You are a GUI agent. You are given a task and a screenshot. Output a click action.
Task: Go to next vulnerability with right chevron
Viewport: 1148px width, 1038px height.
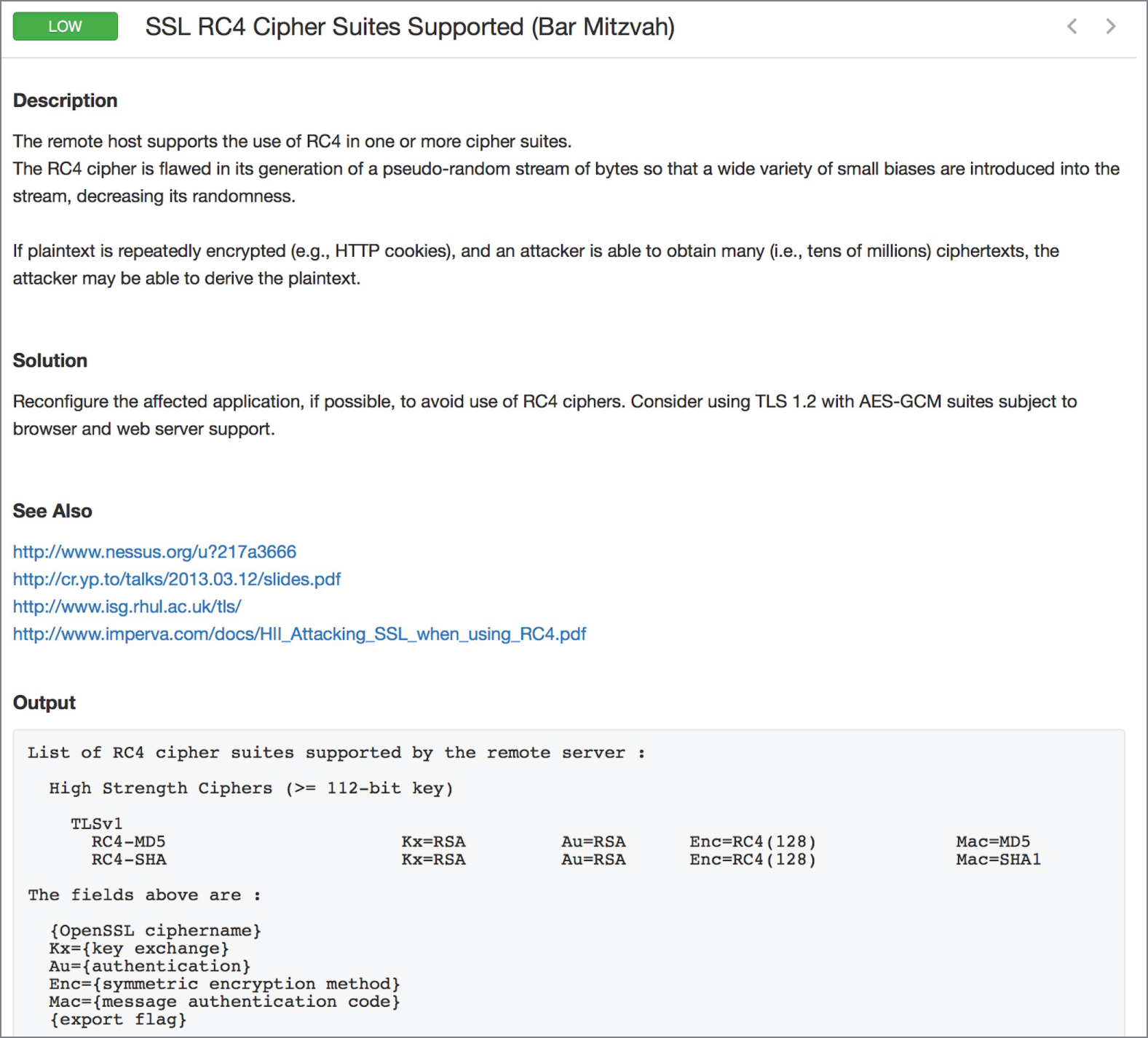[1111, 27]
